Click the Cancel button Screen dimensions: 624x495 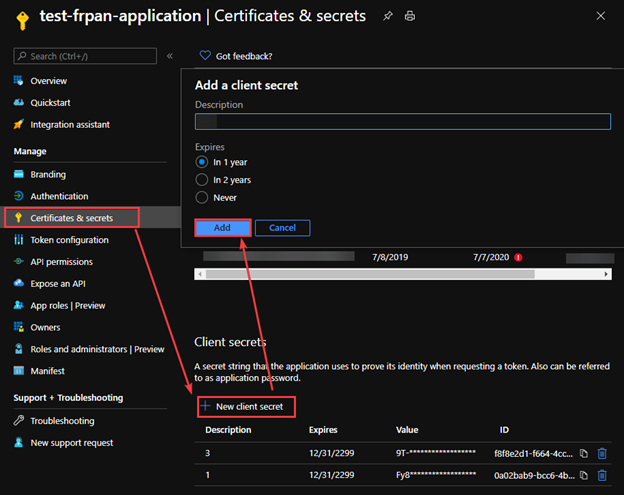pos(283,228)
